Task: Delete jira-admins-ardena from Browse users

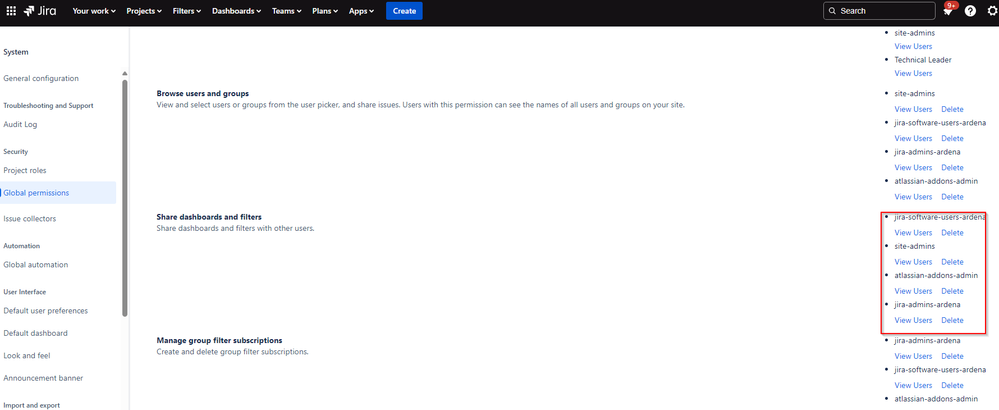Action: pyautogui.click(x=952, y=168)
